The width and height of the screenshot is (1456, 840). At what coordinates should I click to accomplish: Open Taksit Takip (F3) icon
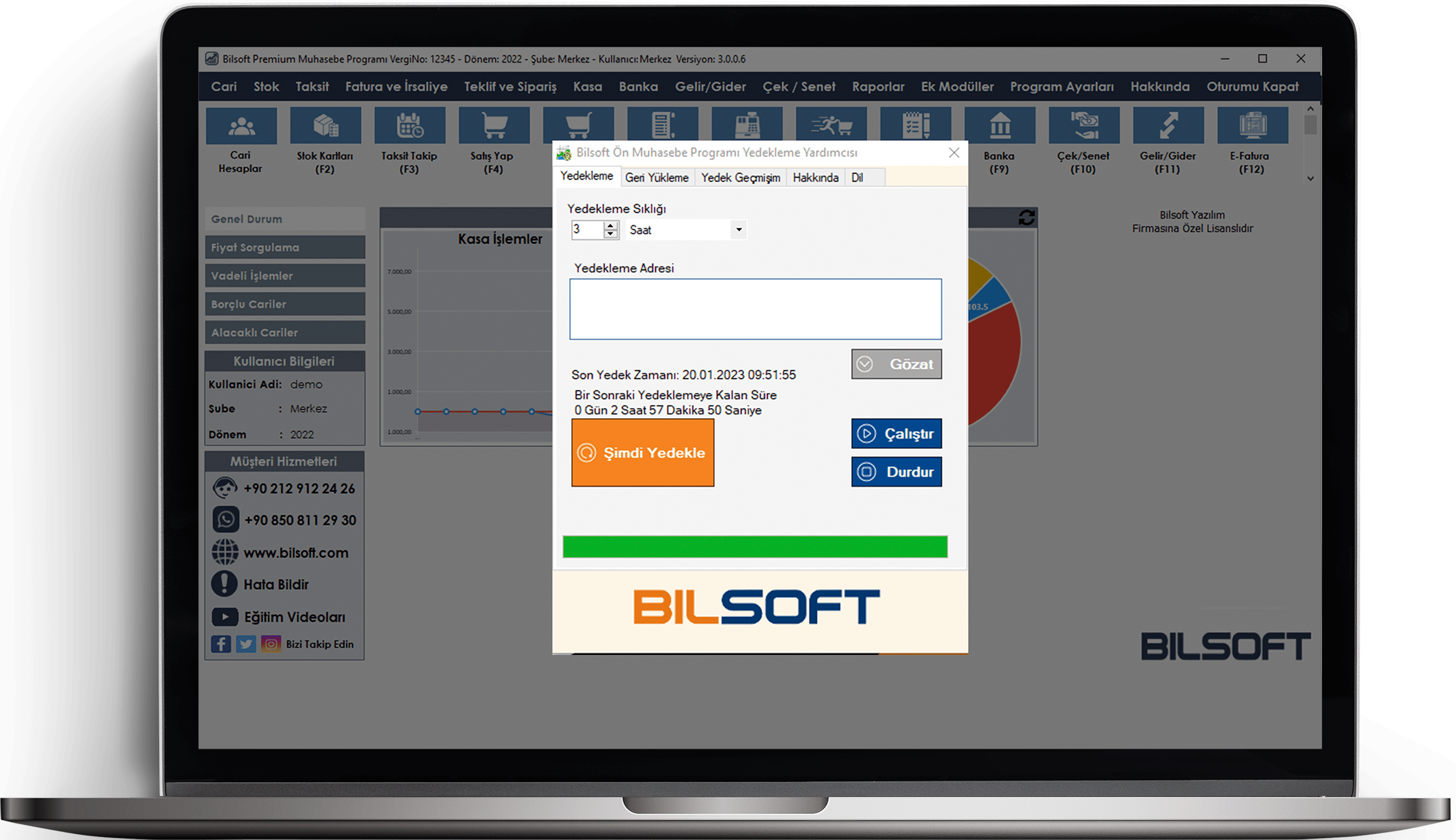tap(409, 125)
